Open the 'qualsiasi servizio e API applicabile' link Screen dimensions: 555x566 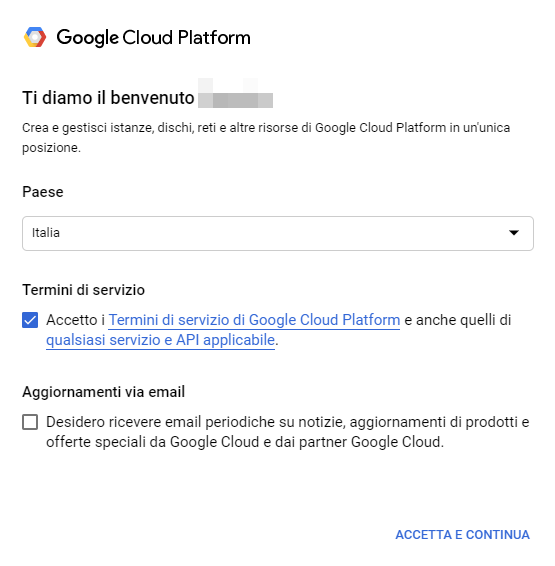point(161,340)
